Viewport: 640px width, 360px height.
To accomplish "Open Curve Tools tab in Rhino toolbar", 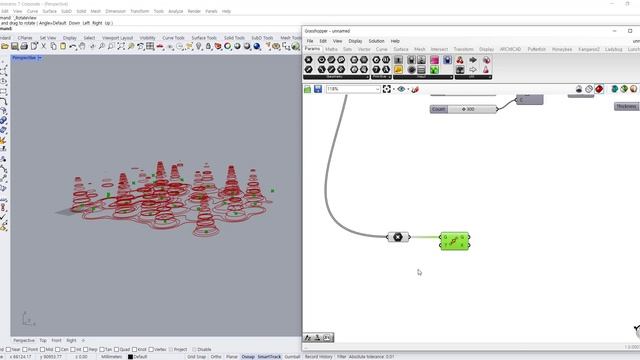I will [173, 38].
